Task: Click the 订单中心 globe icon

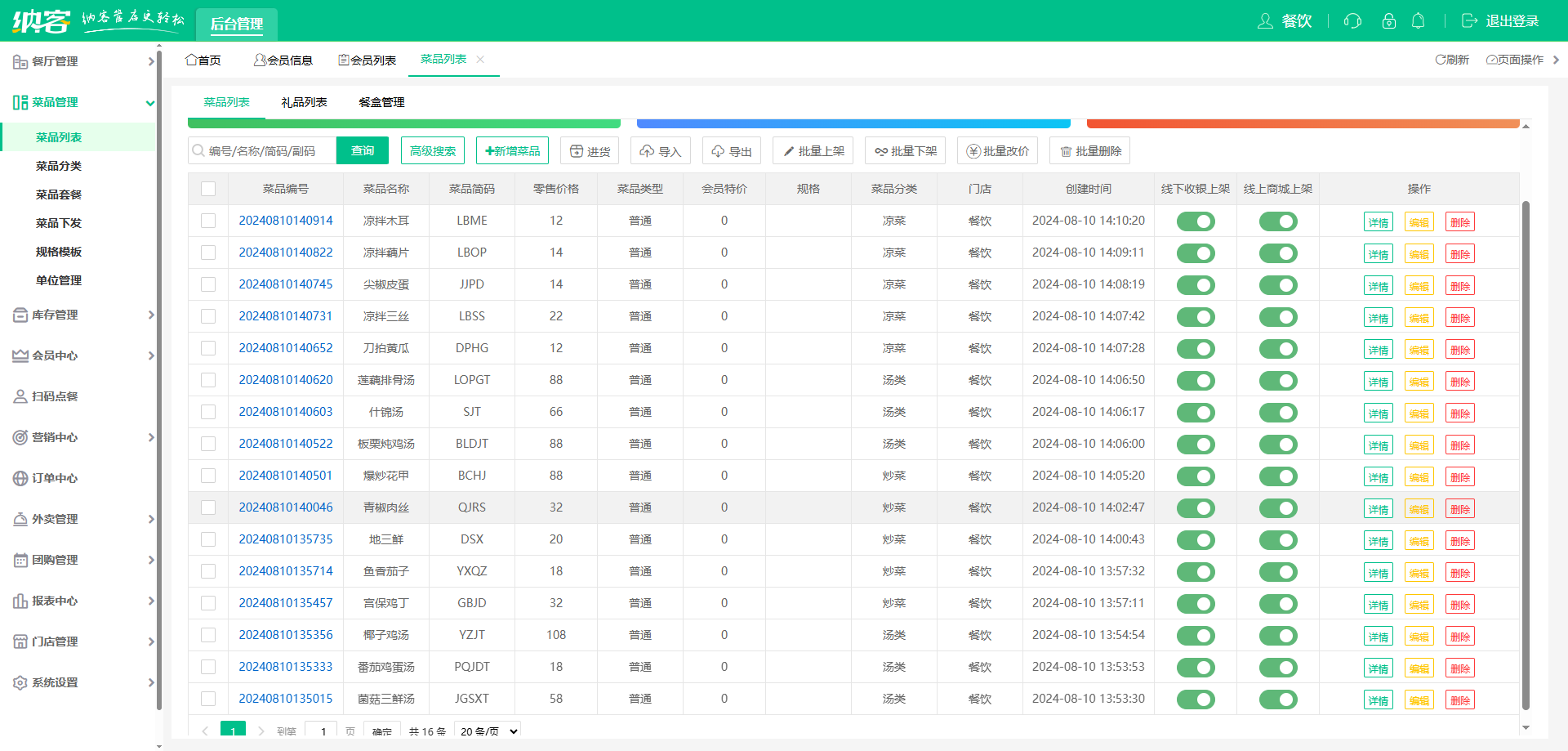Action: coord(20,478)
